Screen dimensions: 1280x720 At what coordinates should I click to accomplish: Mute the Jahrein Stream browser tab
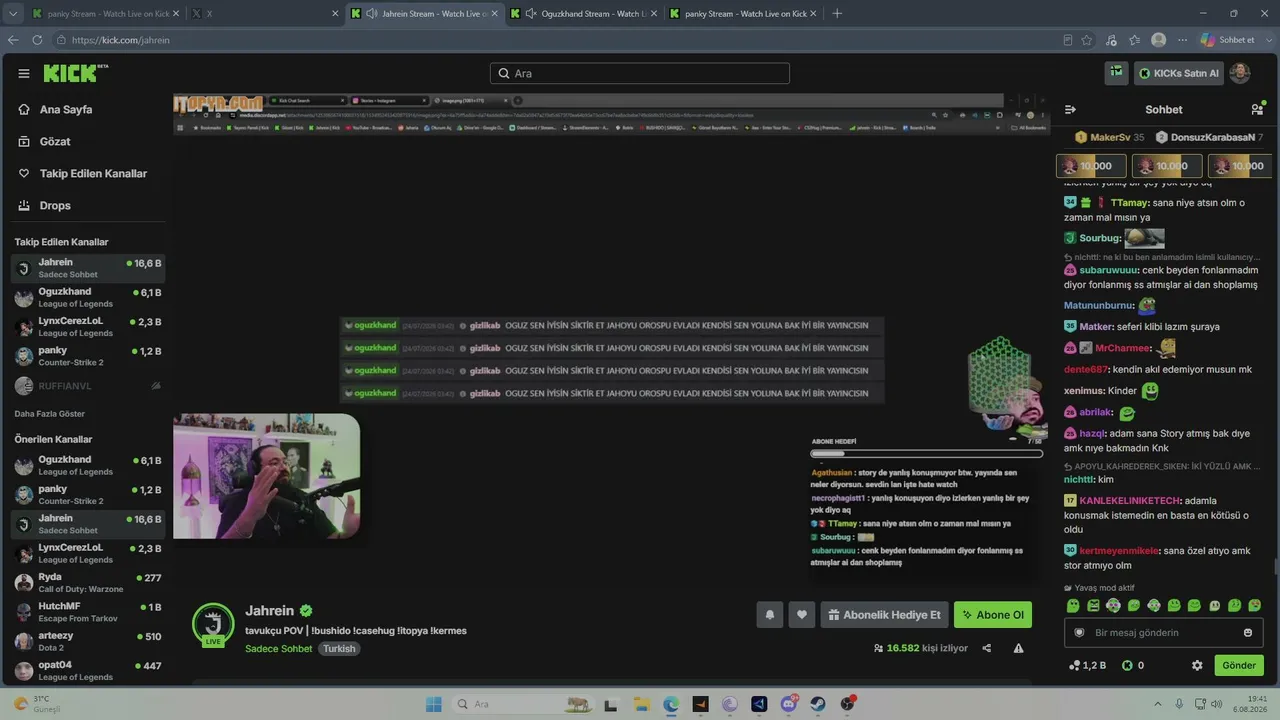[372, 14]
